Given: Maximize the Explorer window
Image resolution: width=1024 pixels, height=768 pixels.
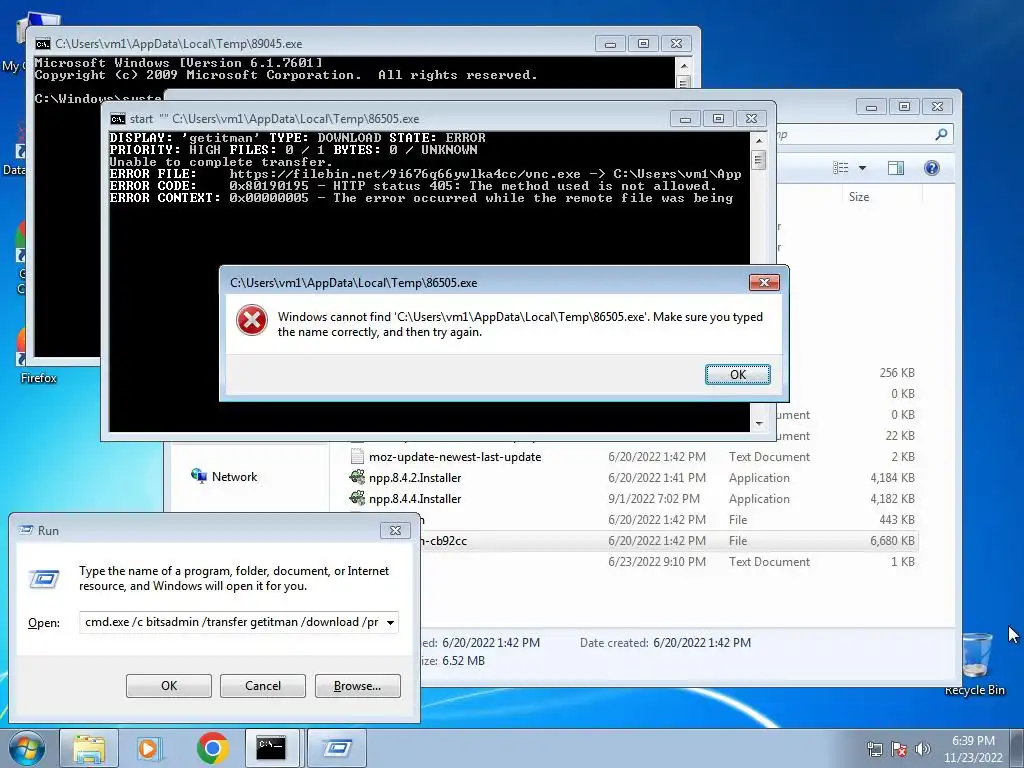Looking at the screenshot, I should tap(904, 106).
